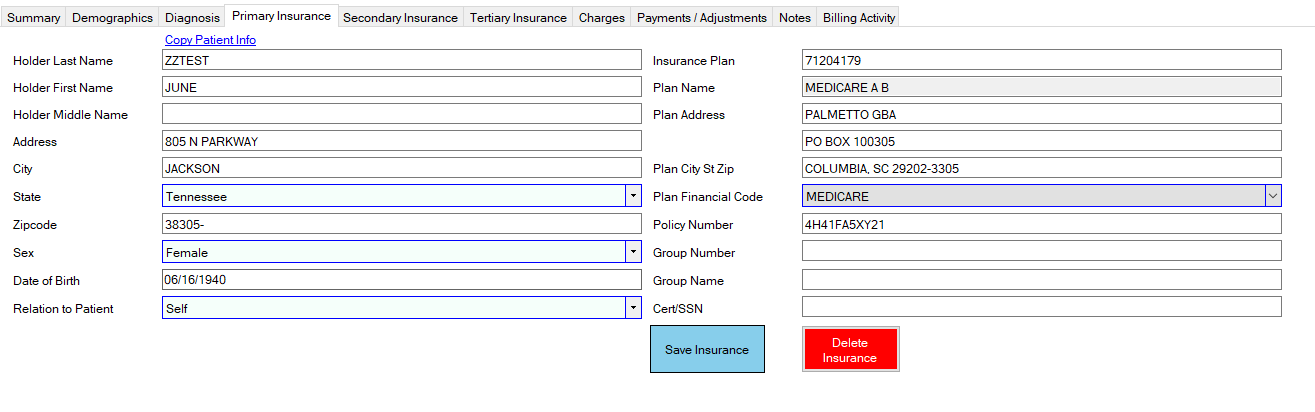Expand the Plan Financial Code dropdown

pos(1273,197)
